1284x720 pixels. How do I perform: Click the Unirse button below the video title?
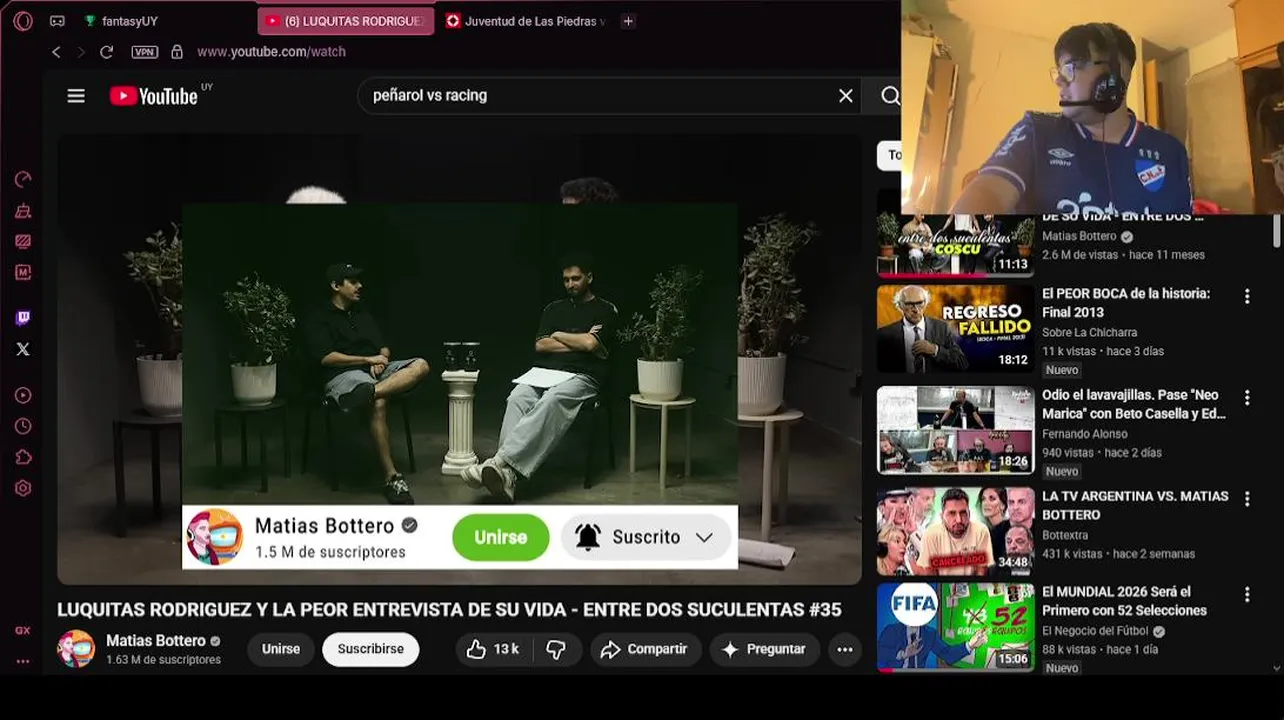pos(281,649)
